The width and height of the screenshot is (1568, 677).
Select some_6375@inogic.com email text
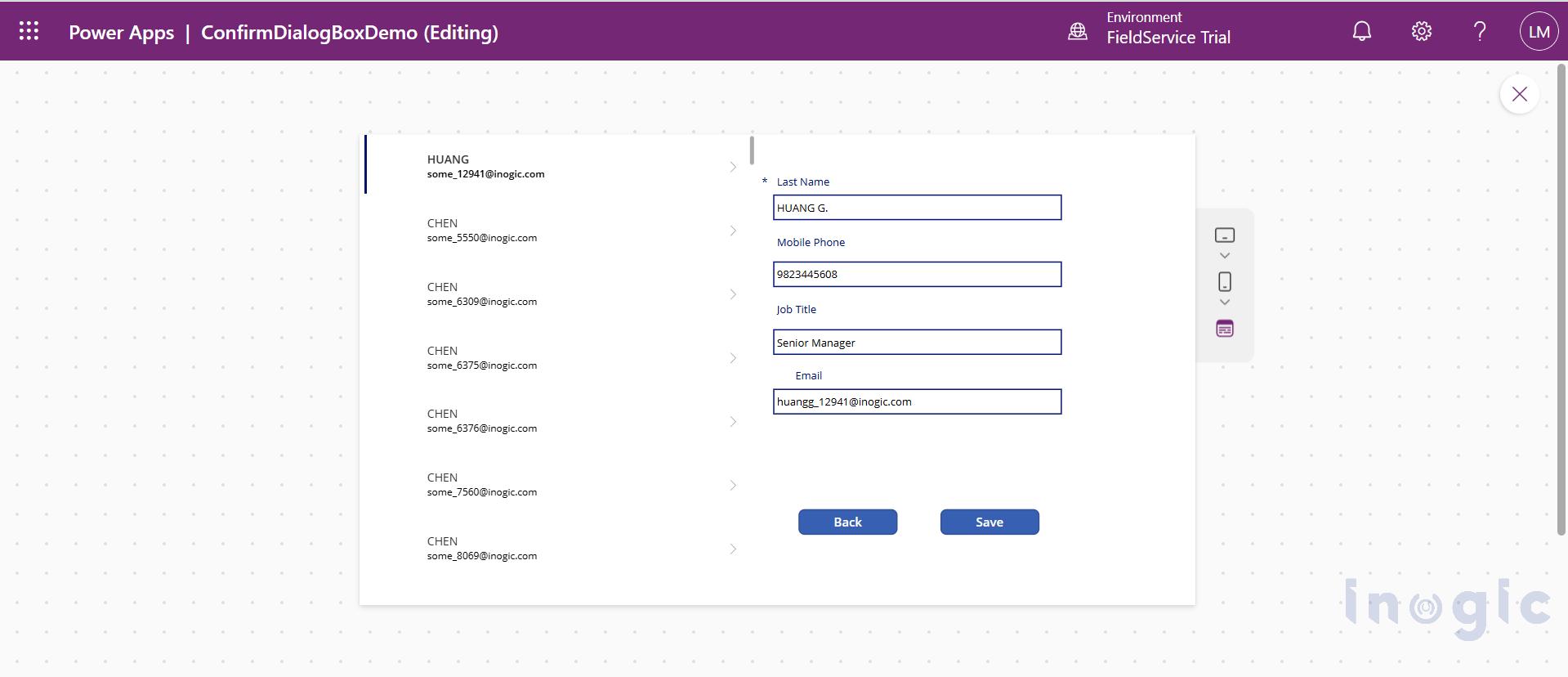(x=482, y=365)
